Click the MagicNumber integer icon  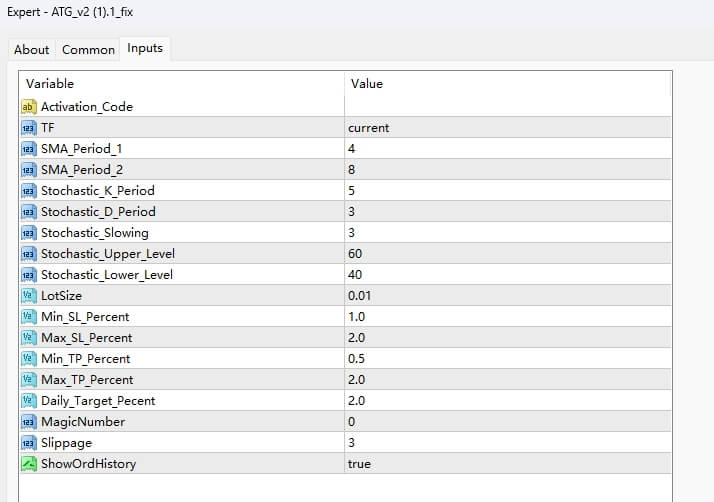coord(28,422)
